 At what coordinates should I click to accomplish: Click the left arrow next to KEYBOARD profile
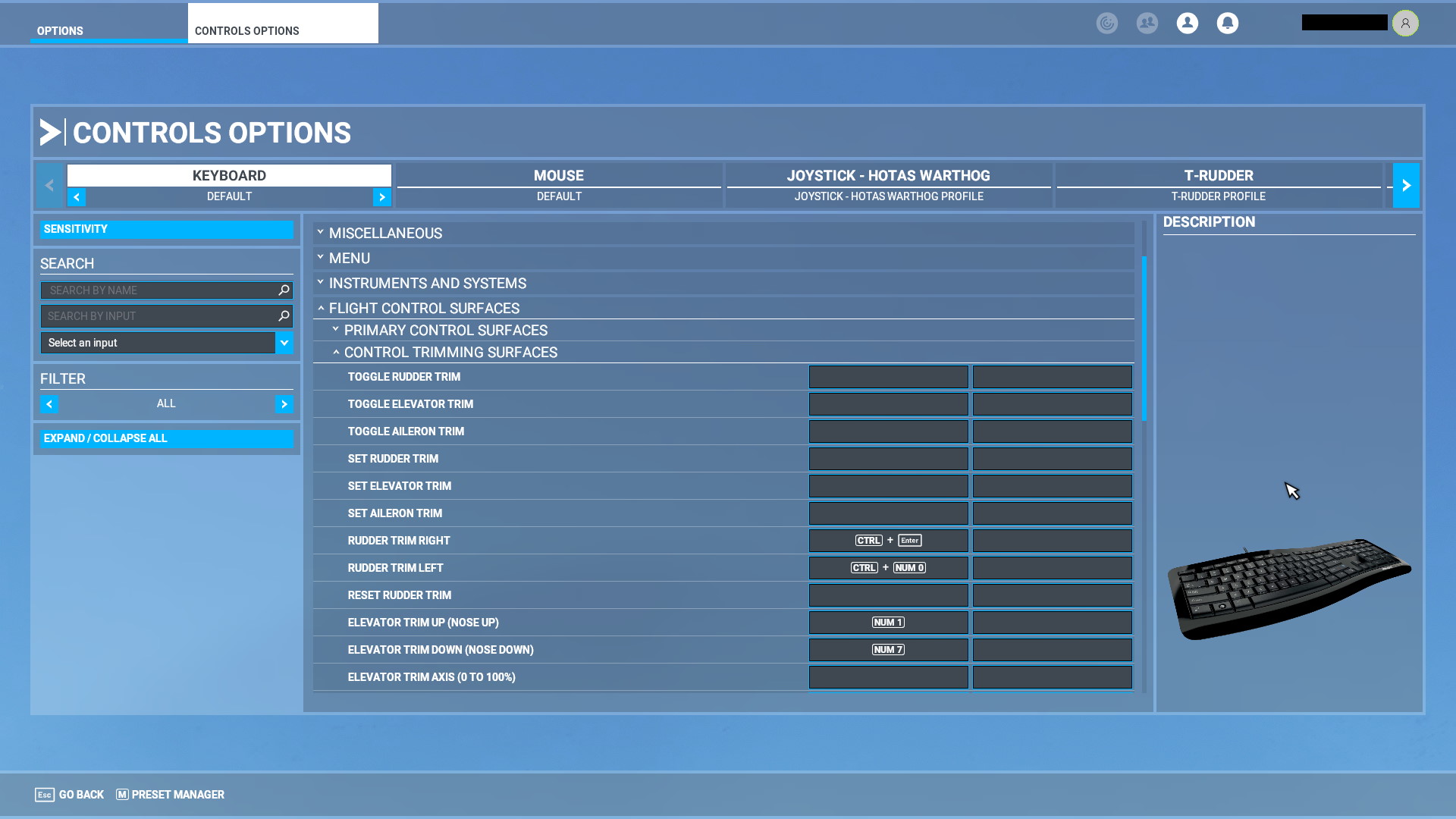click(x=77, y=196)
